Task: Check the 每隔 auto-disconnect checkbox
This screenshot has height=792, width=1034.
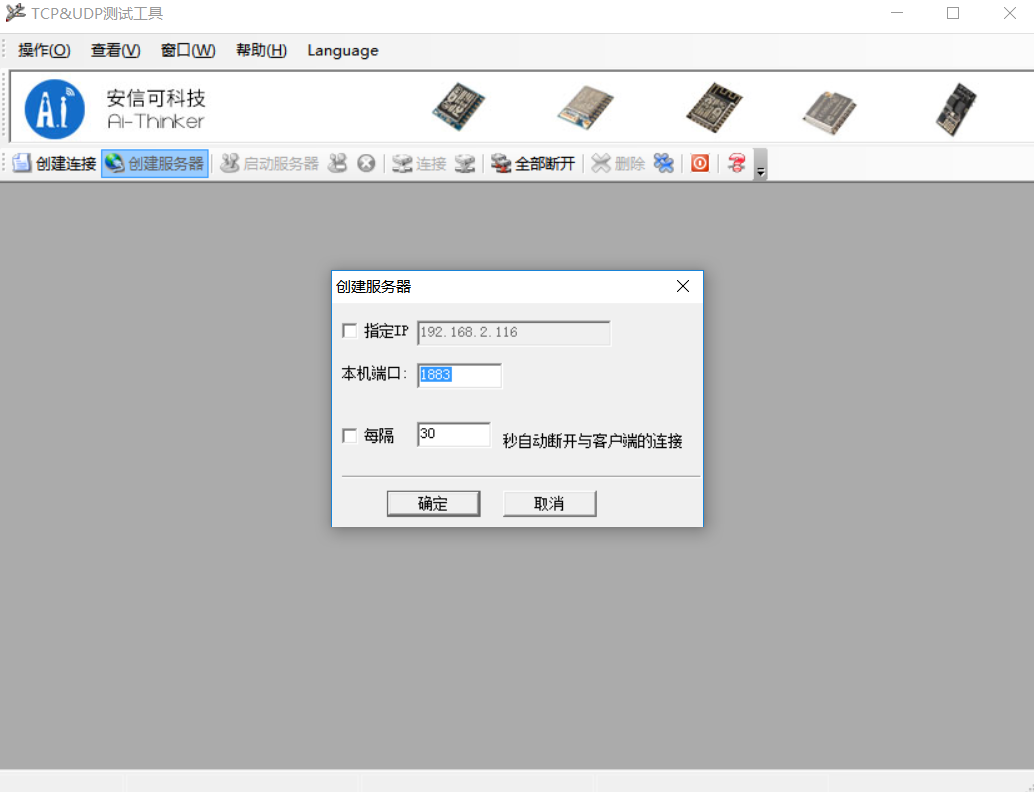Action: [x=349, y=434]
